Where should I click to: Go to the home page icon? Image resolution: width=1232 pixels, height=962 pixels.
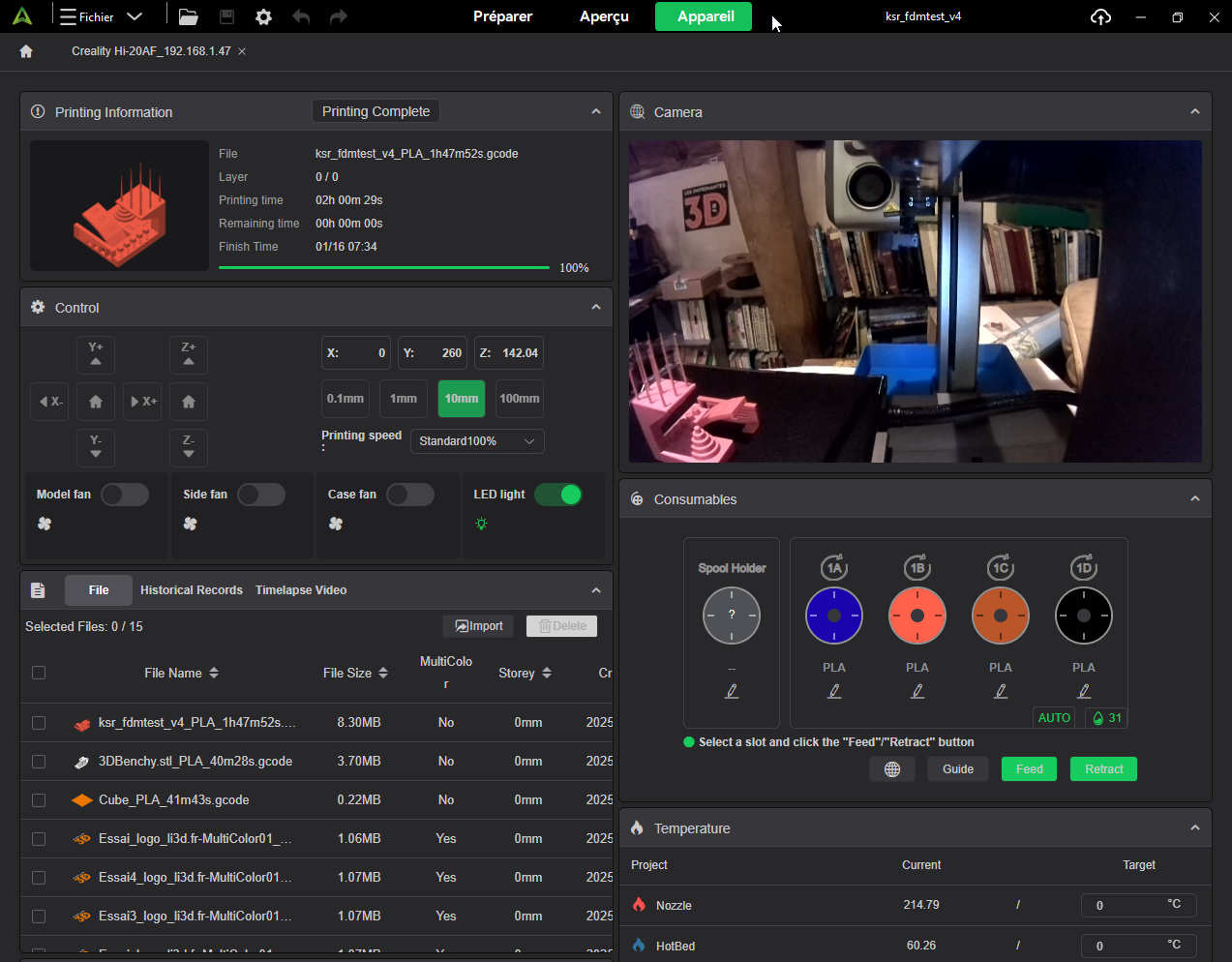pos(26,51)
